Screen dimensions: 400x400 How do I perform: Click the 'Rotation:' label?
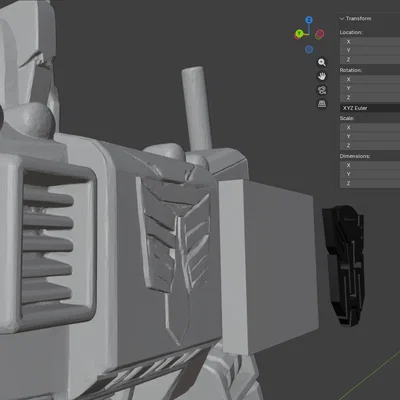point(351,70)
